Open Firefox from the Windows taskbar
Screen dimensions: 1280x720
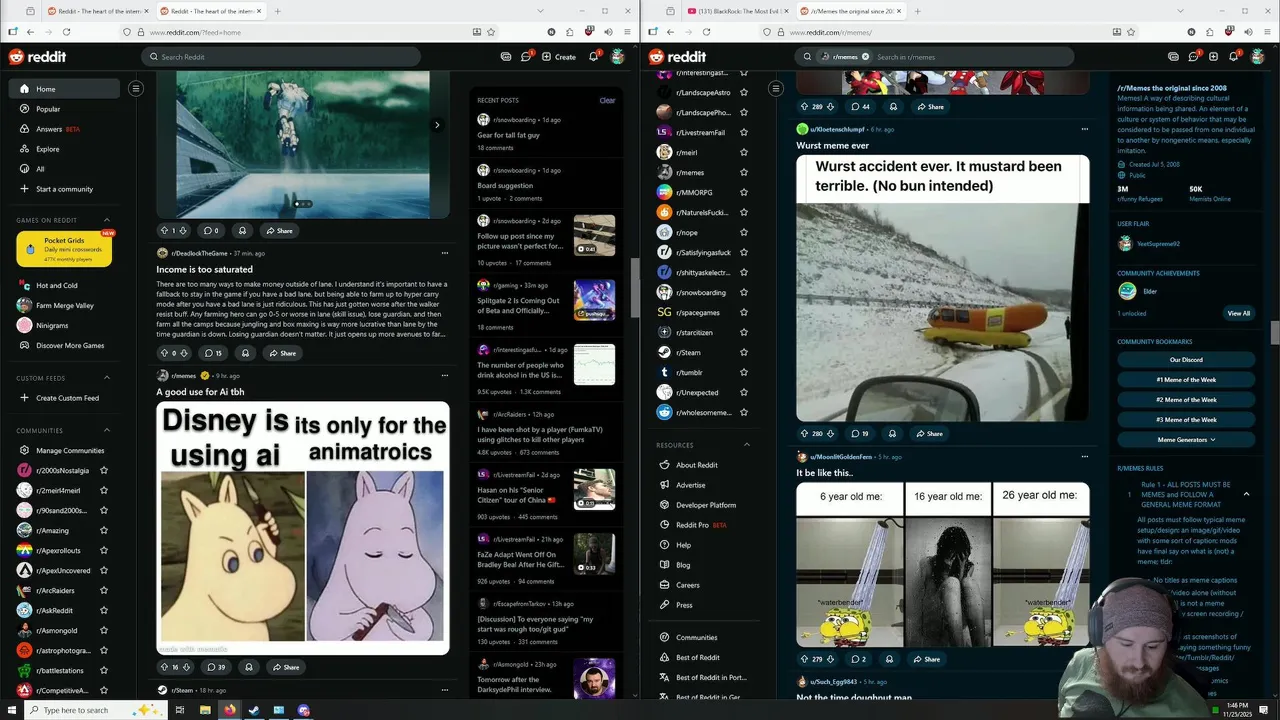(x=230, y=710)
